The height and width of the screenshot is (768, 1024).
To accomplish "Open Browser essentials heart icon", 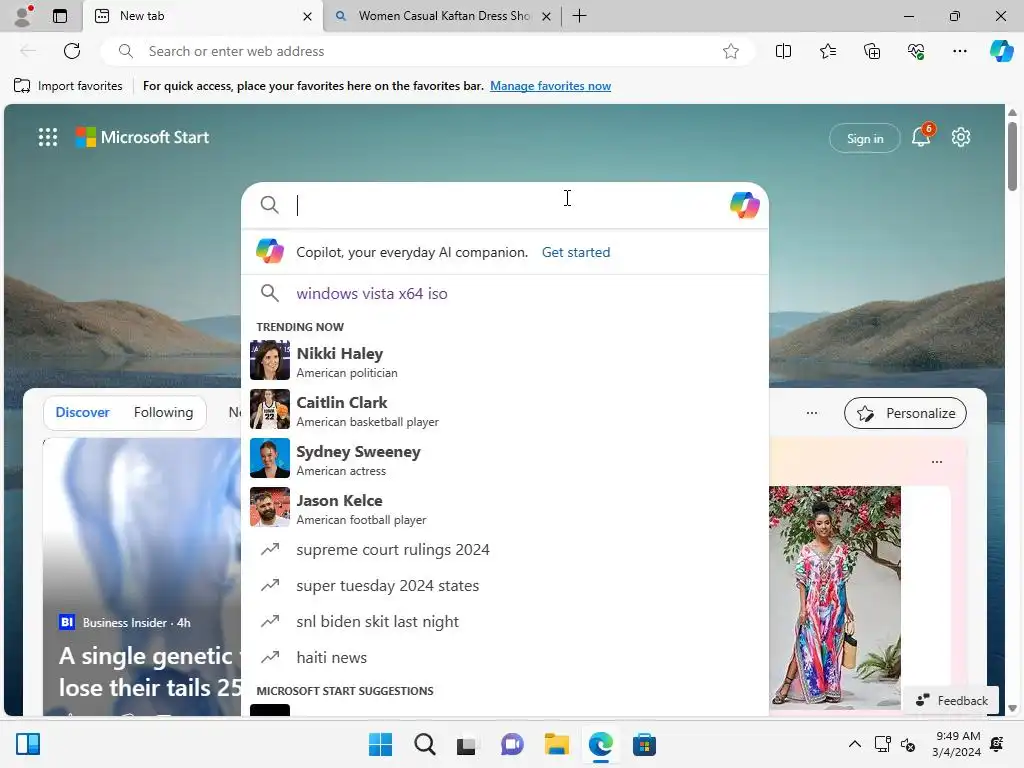I will click(x=916, y=51).
